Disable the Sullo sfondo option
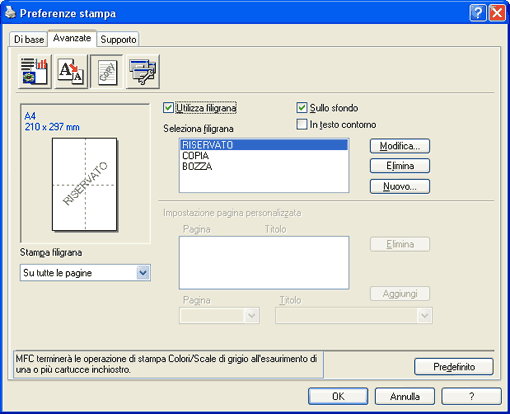510x414 pixels. [302, 108]
